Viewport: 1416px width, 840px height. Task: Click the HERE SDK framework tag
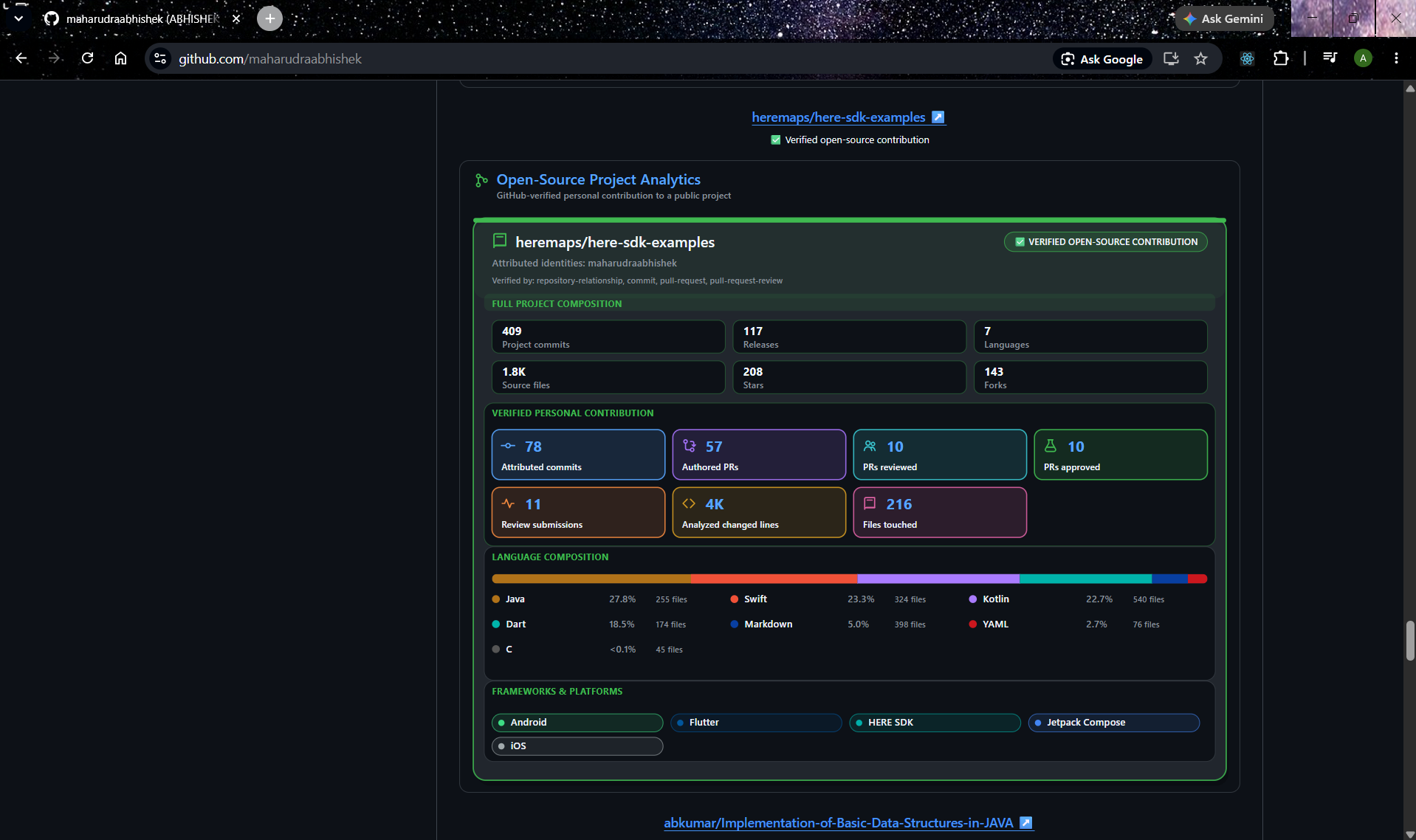[x=935, y=723]
